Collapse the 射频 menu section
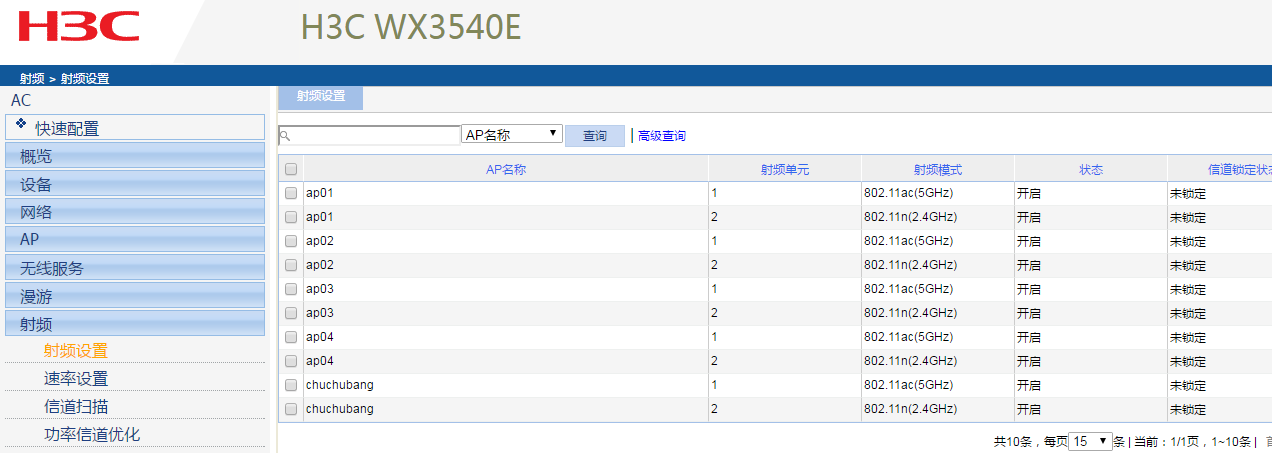The height and width of the screenshot is (453, 1272). (135, 323)
